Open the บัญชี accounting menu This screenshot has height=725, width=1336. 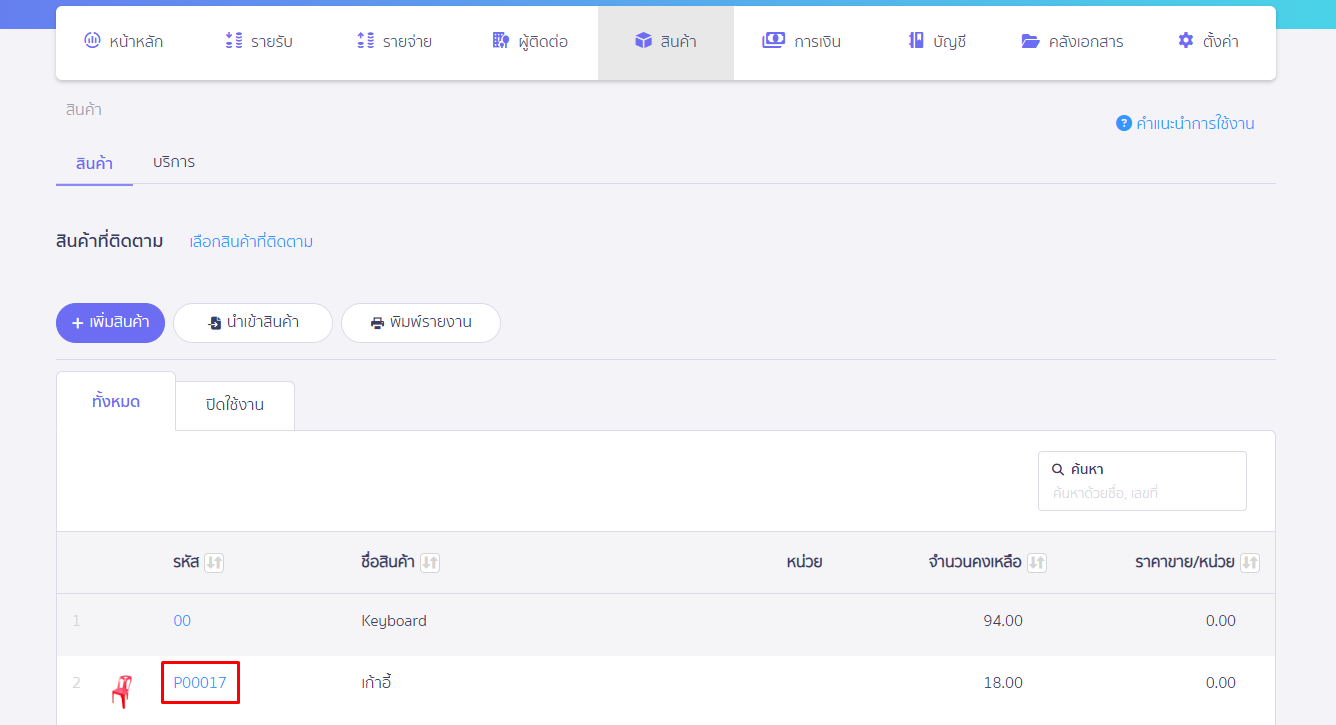936,42
